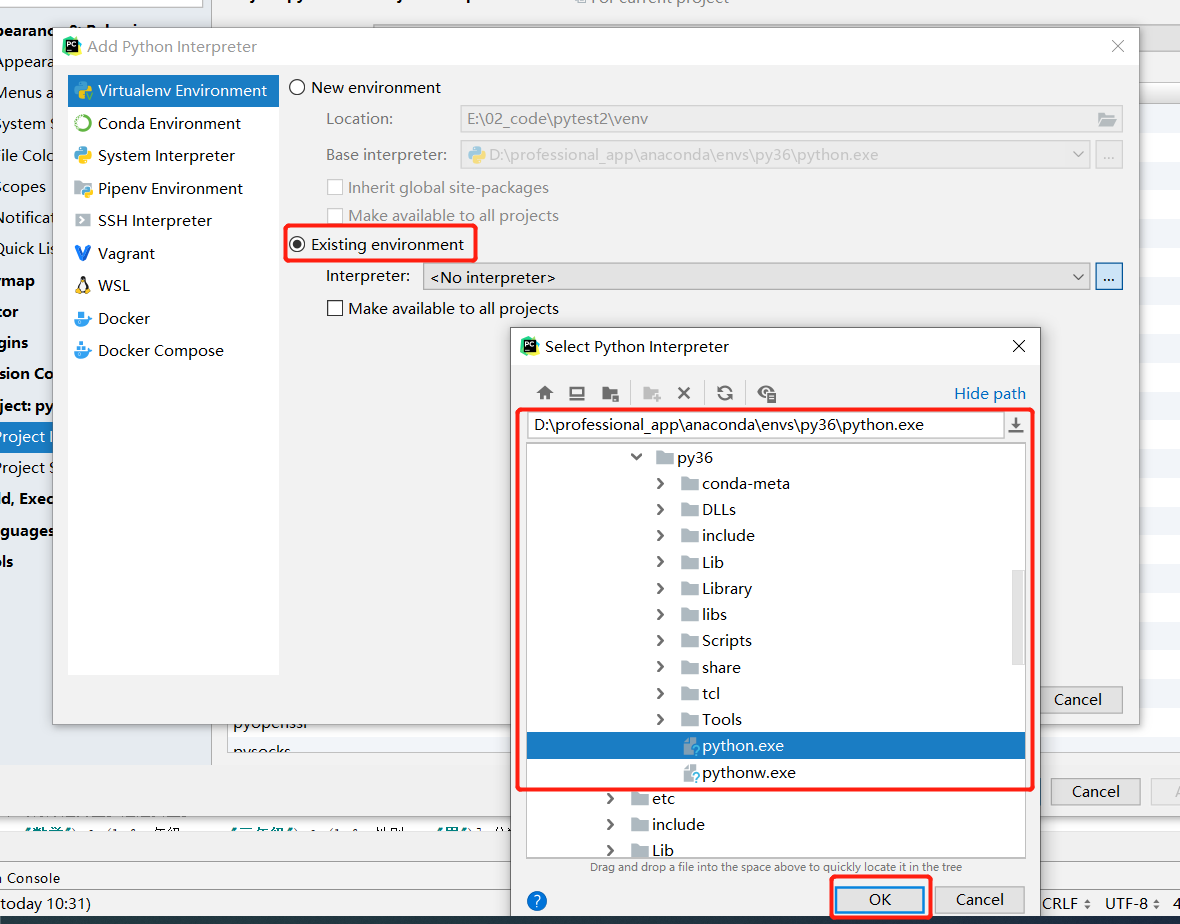Open the Interpreter dropdown showing No interpreter

[756, 277]
